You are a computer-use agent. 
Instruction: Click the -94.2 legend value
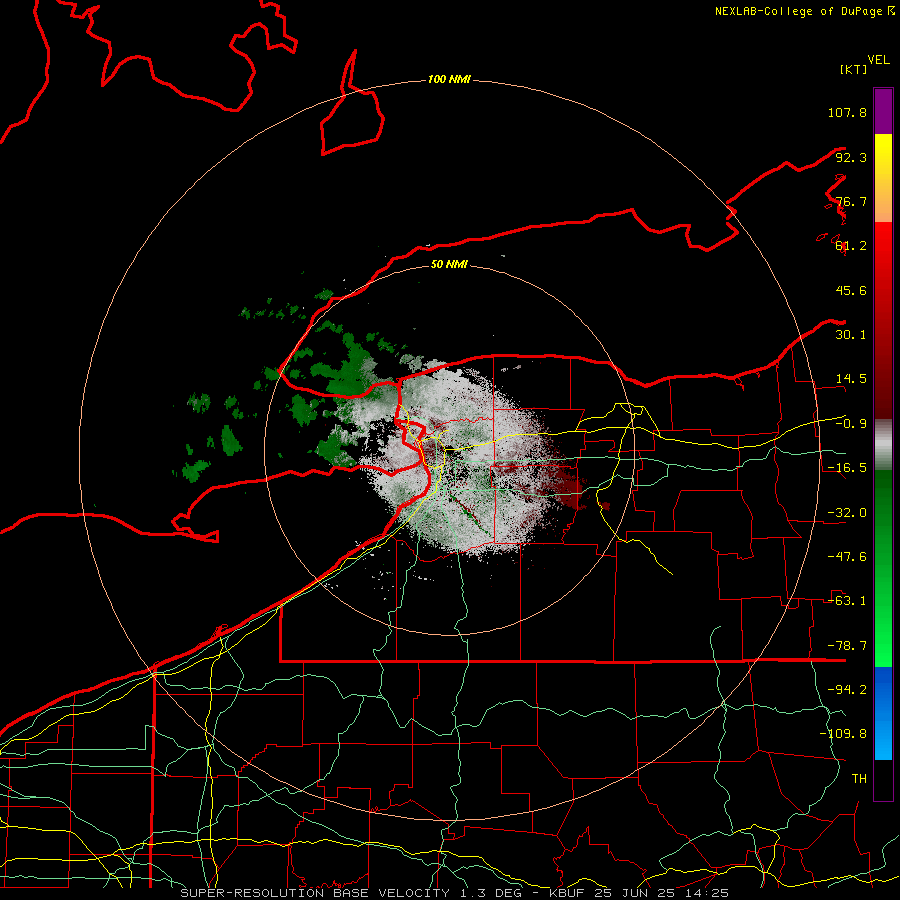[x=847, y=690]
